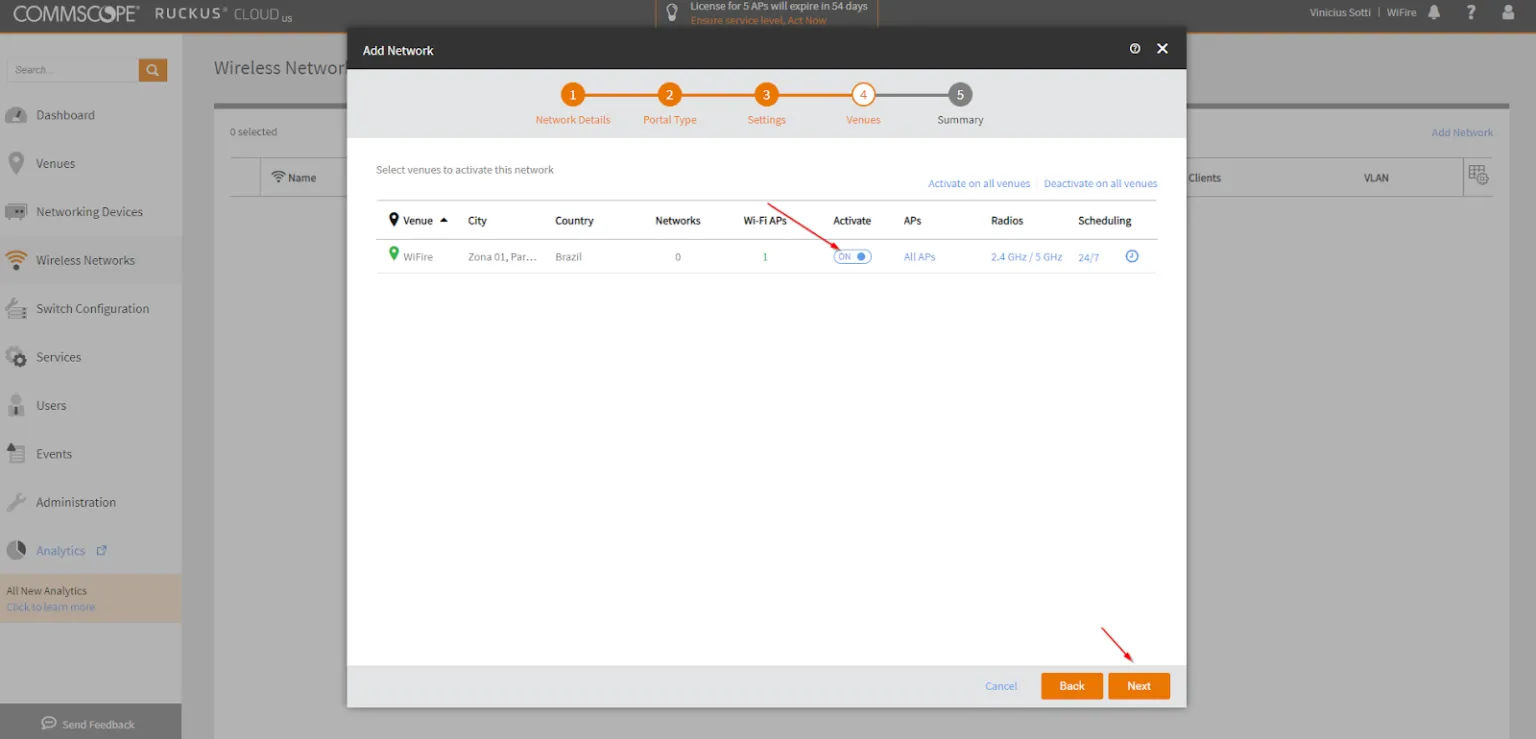Click the license lightbulb icon
1536x739 pixels.
(x=672, y=12)
